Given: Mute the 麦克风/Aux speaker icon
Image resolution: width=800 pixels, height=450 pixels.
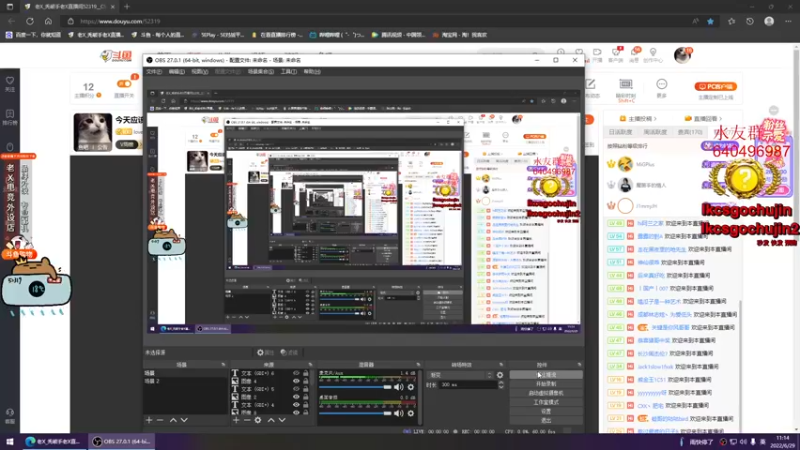Looking at the screenshot, I should (398, 387).
